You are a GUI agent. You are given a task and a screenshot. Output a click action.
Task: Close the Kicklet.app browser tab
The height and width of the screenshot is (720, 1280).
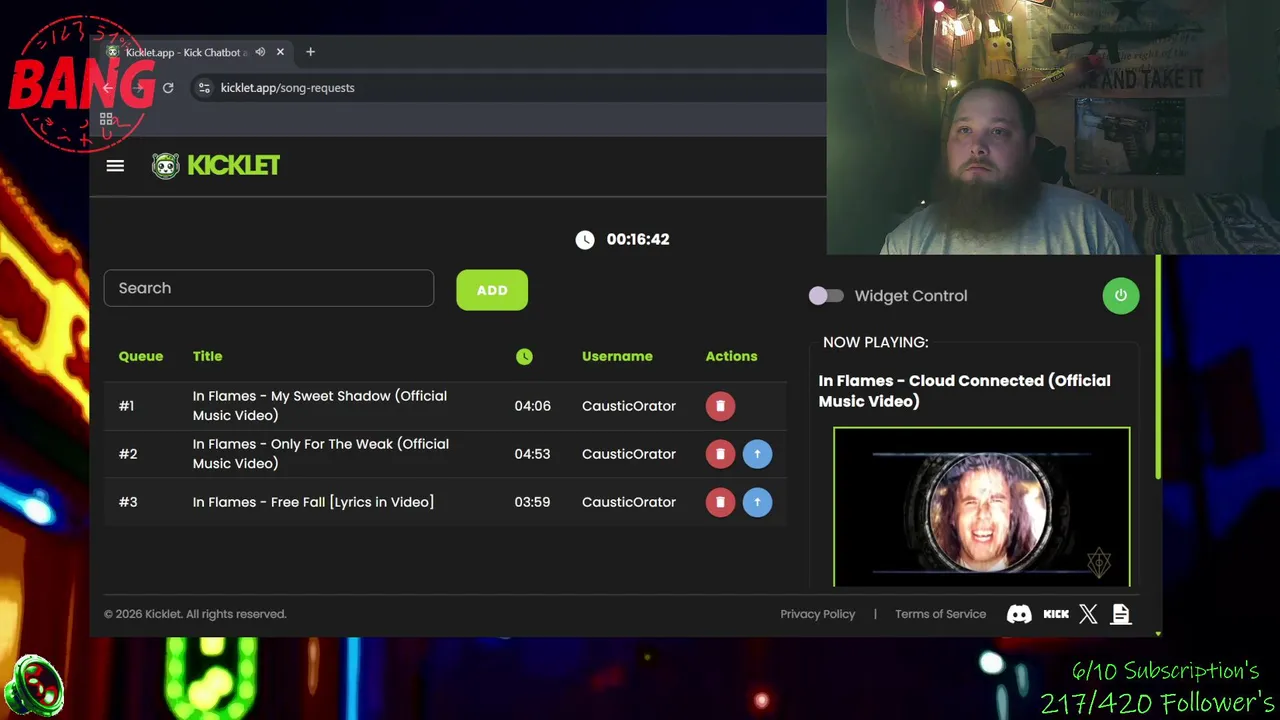[x=280, y=52]
